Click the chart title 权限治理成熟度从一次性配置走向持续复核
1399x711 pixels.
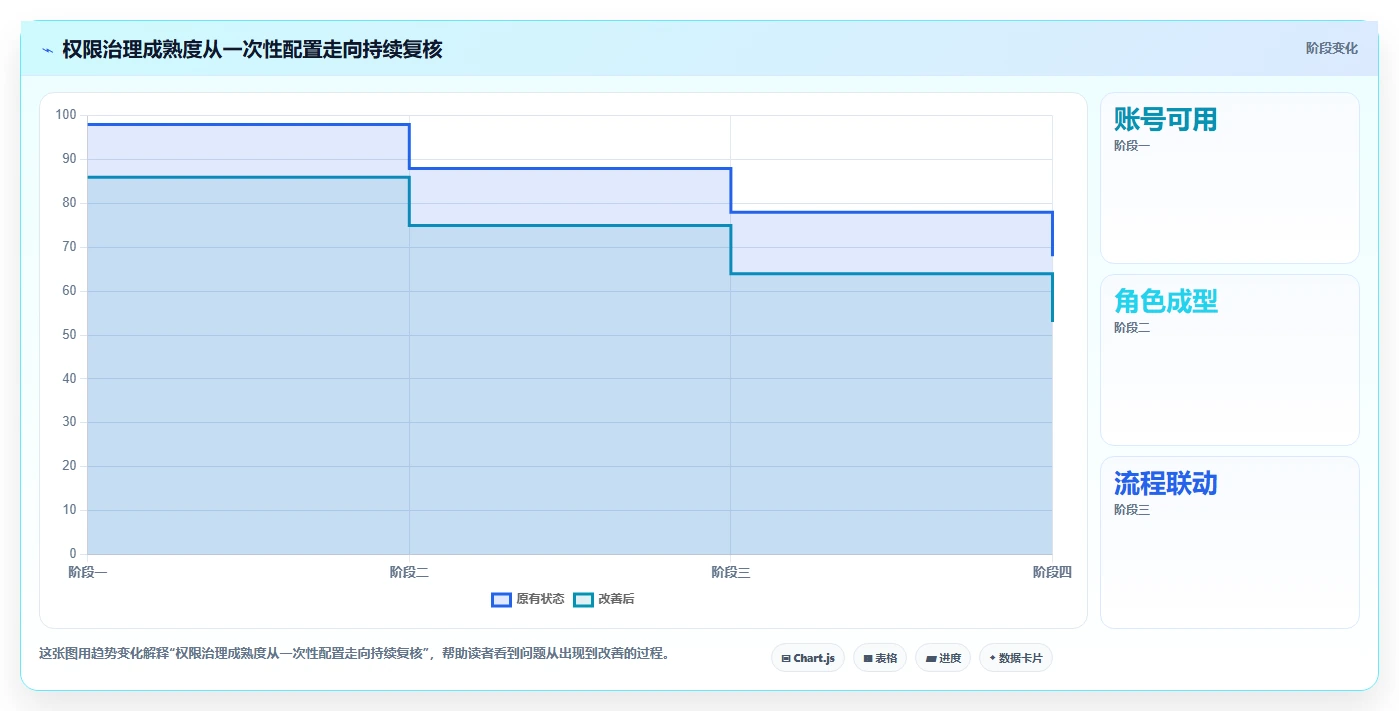click(252, 49)
